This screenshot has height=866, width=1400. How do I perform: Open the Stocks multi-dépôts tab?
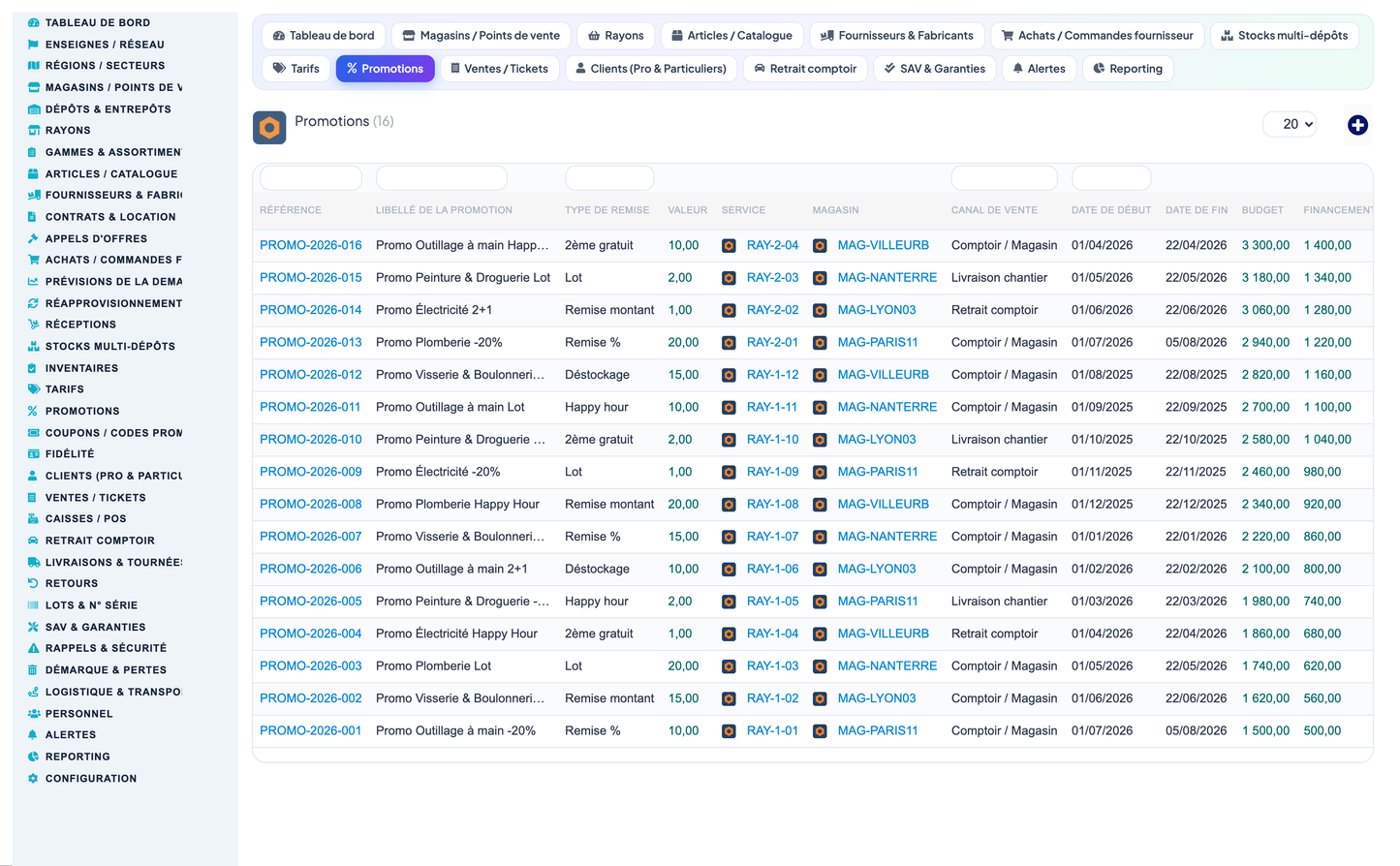tap(1285, 36)
